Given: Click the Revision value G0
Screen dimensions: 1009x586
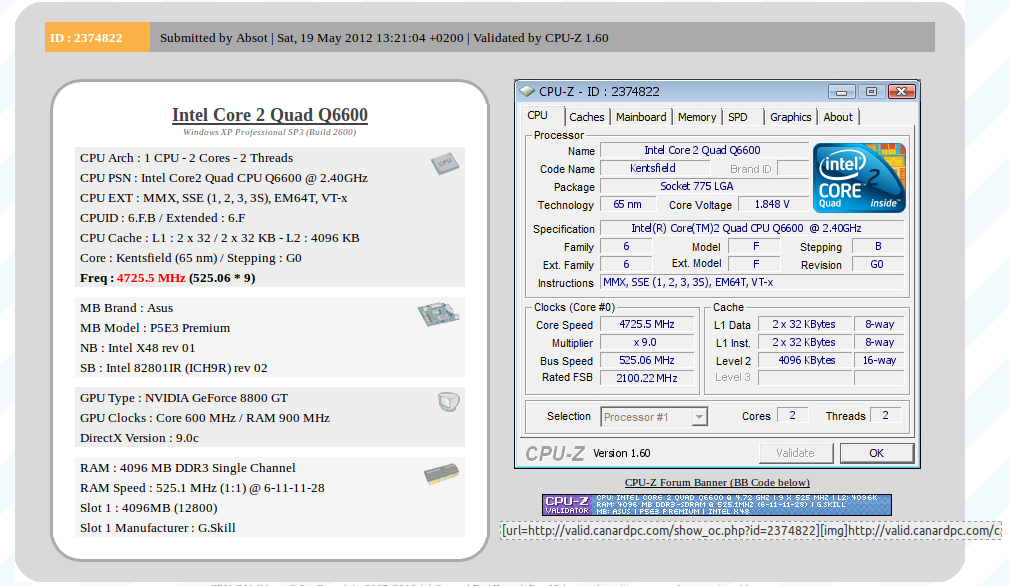Looking at the screenshot, I should click(877, 264).
